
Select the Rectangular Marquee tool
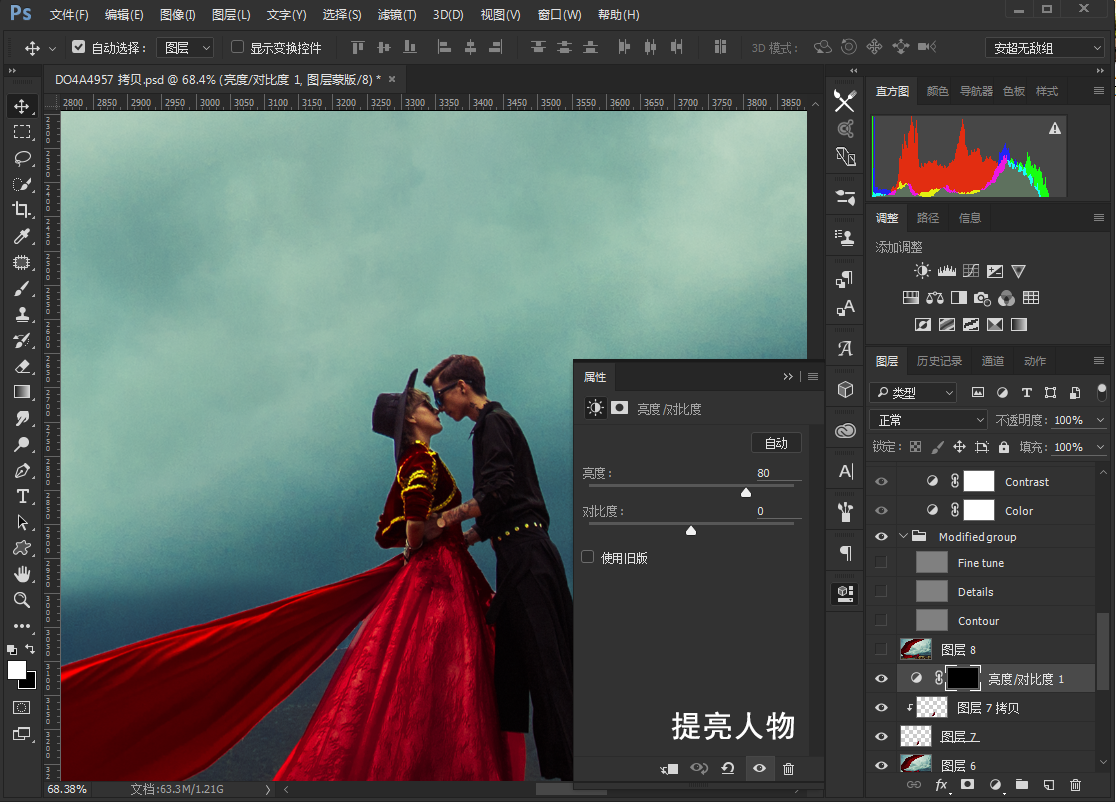pyautogui.click(x=22, y=132)
